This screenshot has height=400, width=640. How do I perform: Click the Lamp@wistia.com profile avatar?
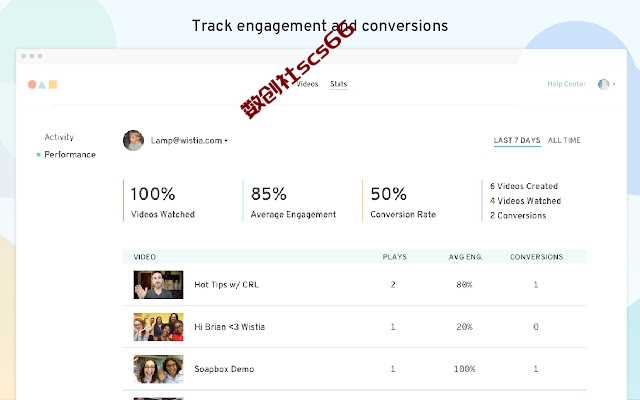[133, 140]
